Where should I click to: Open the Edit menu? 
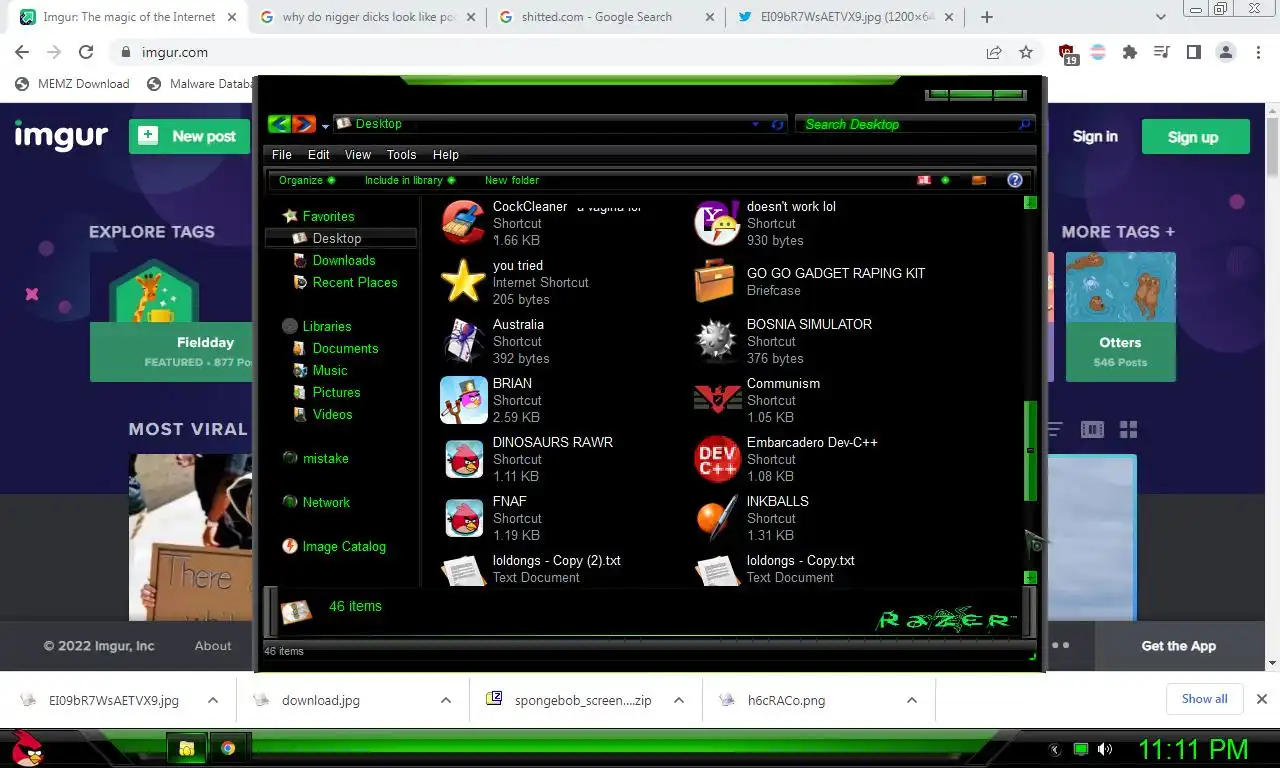point(319,154)
